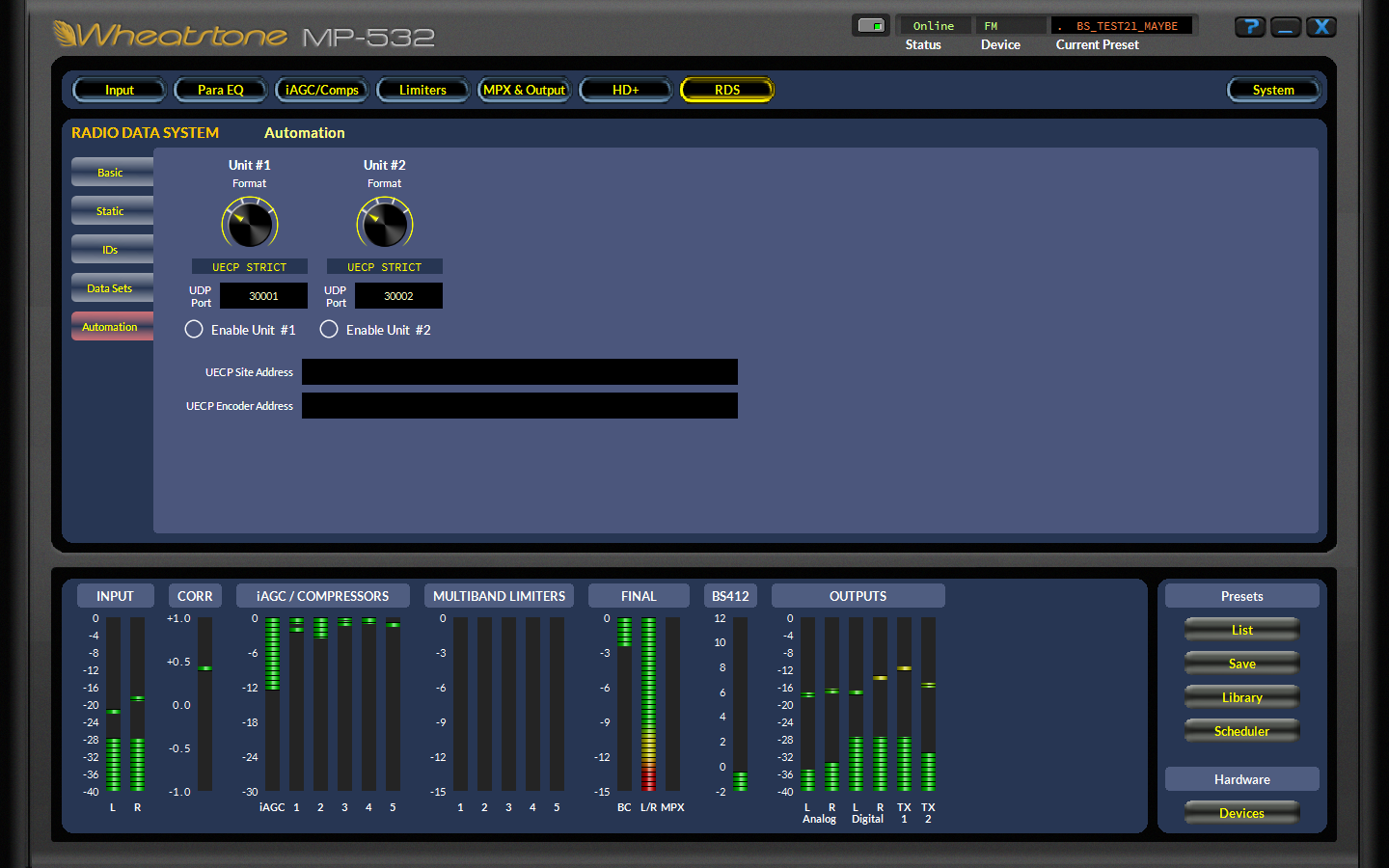Click the iAGC / COMPRESSORS meter header
1389x868 pixels.
[323, 596]
